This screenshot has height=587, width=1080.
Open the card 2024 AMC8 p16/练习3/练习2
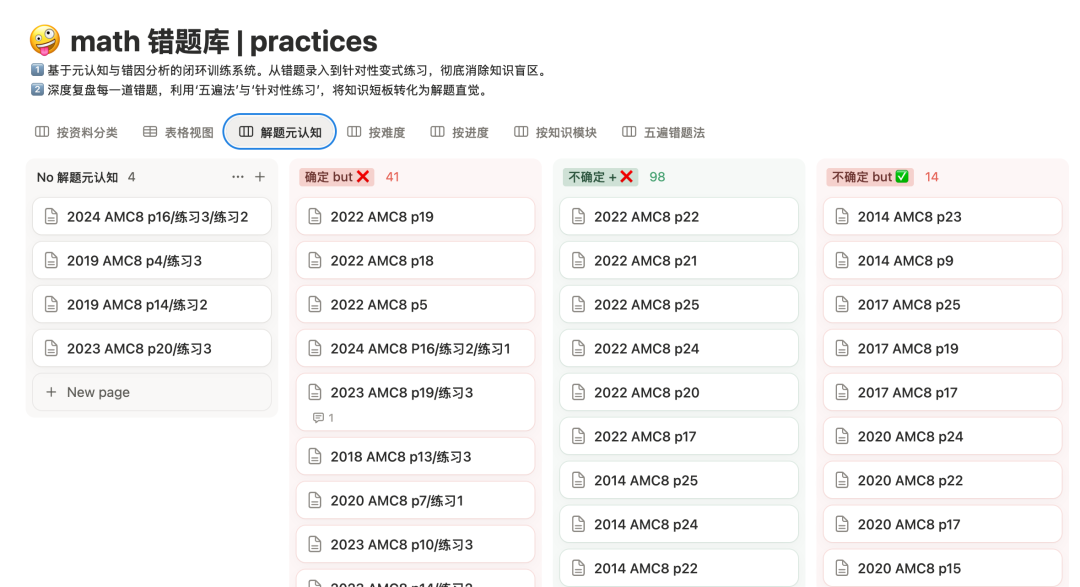pyautogui.click(x=152, y=217)
